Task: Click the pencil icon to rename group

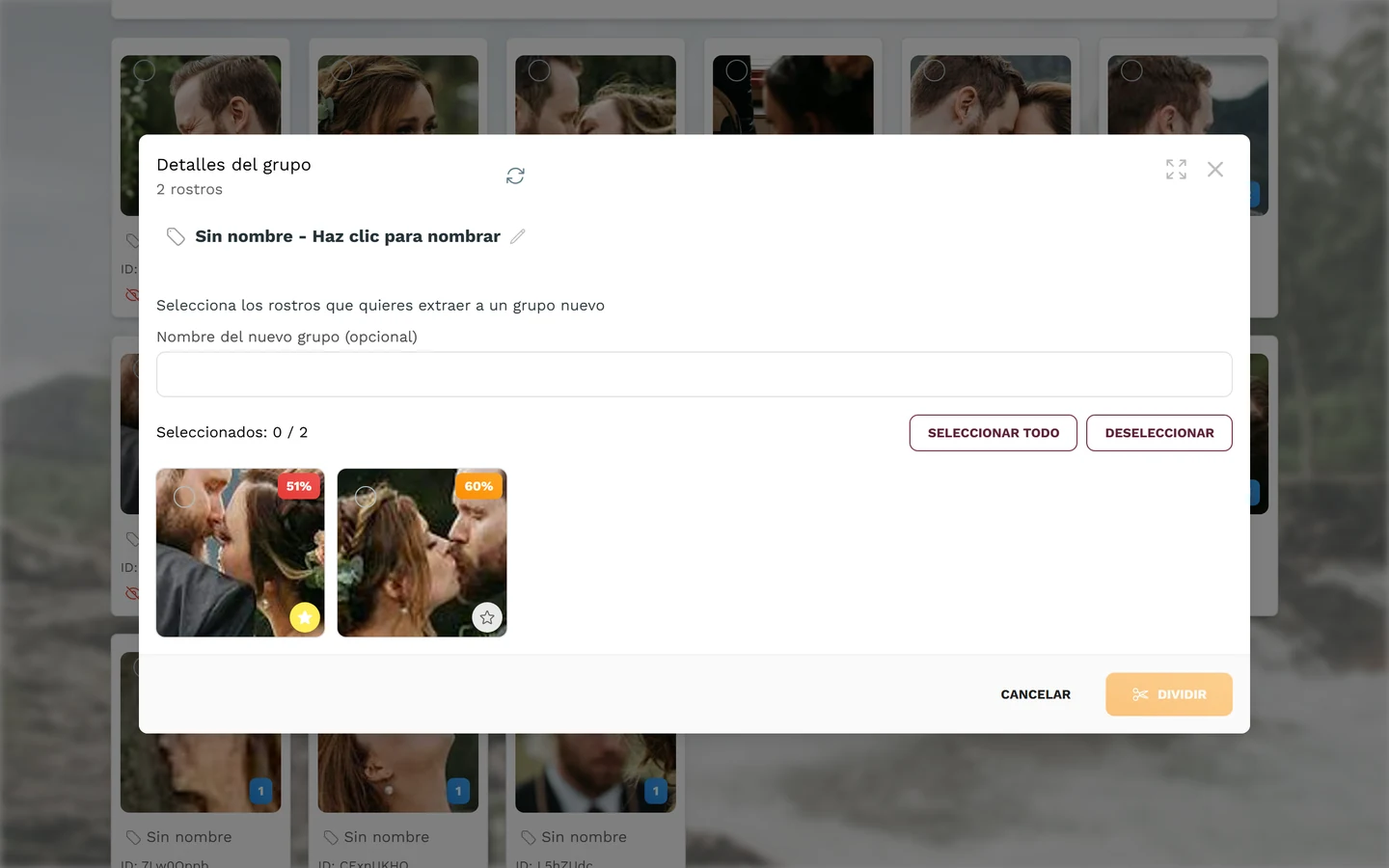Action: [518, 236]
